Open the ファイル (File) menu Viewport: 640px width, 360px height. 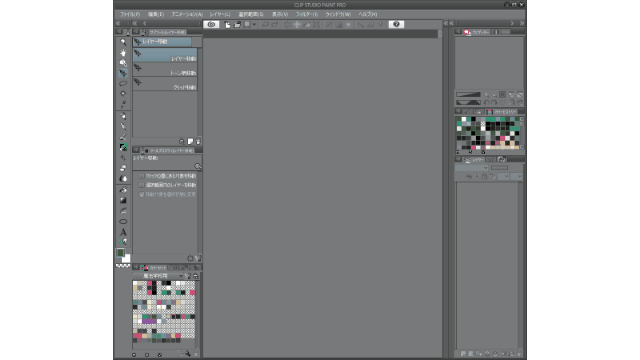point(130,14)
